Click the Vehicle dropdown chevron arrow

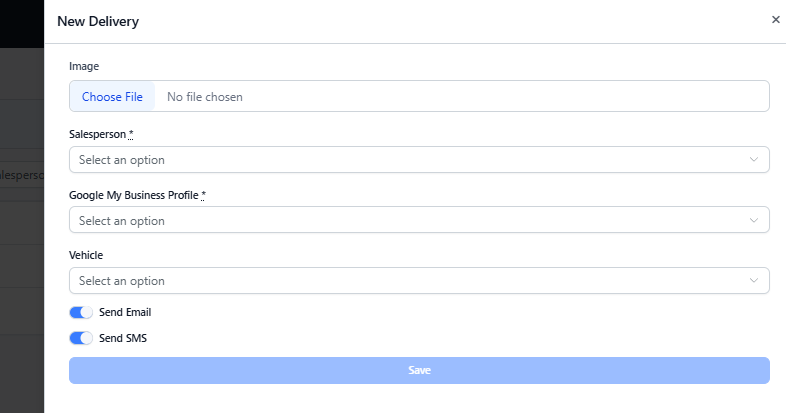point(754,281)
